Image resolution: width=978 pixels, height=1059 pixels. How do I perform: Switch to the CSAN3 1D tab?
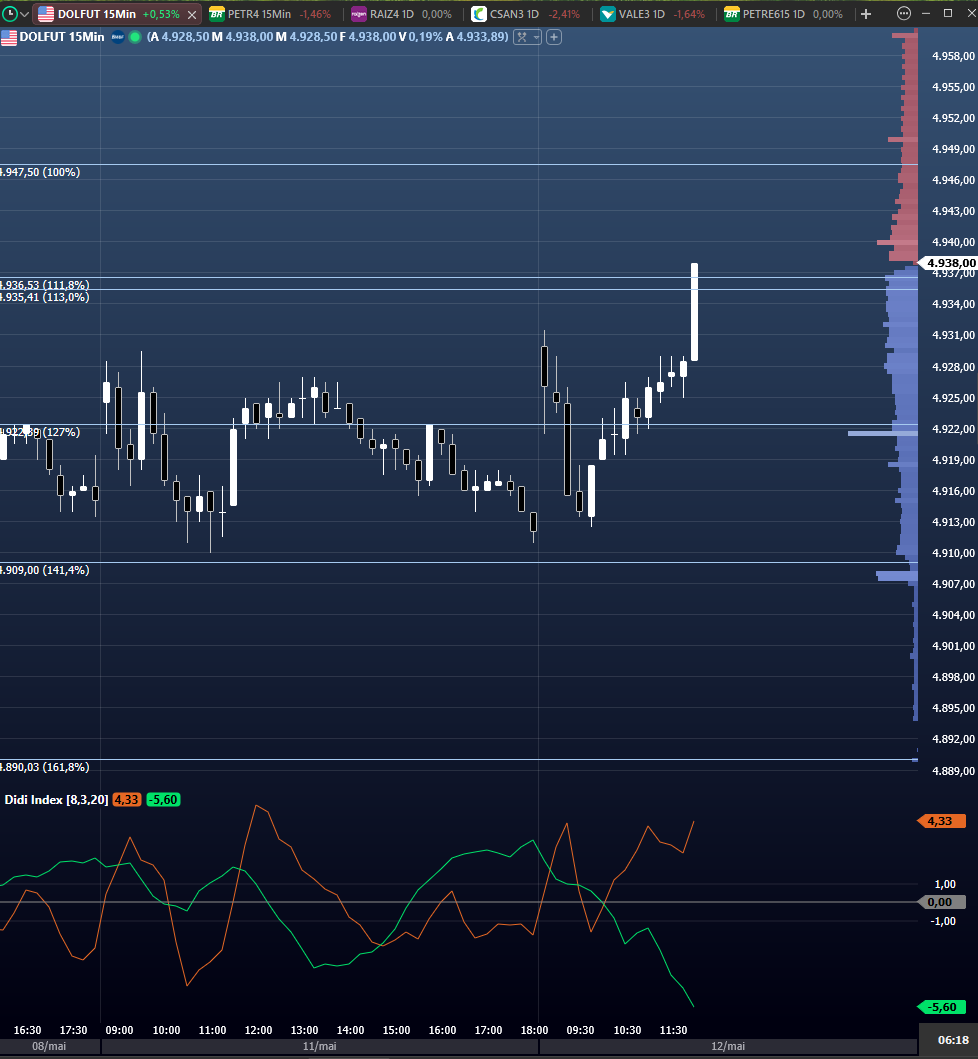point(525,14)
